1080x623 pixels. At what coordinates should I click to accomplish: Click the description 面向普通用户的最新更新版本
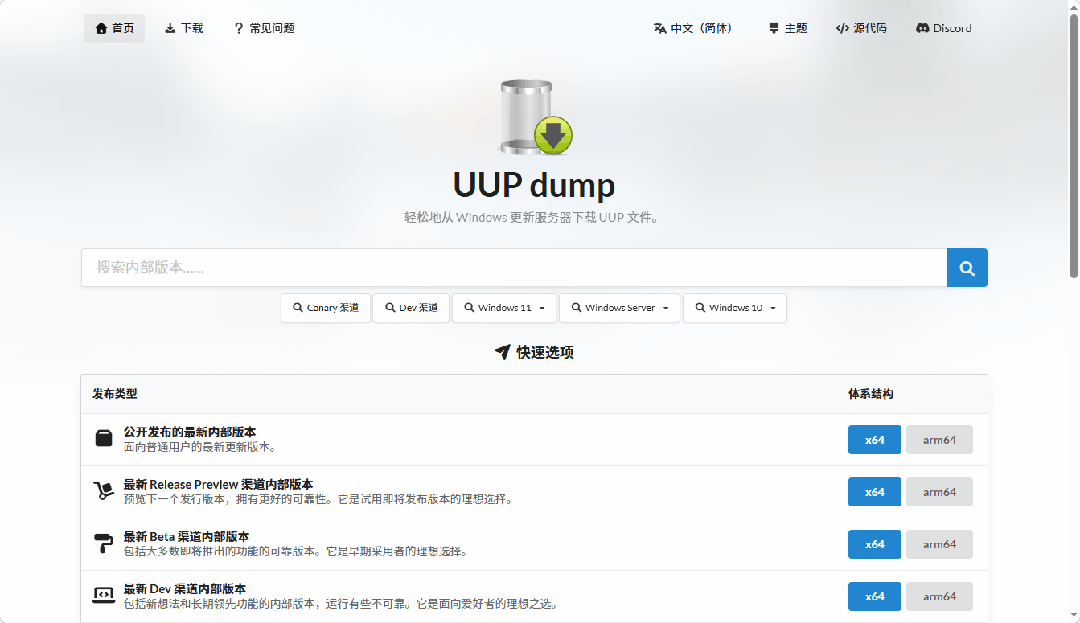[200, 447]
